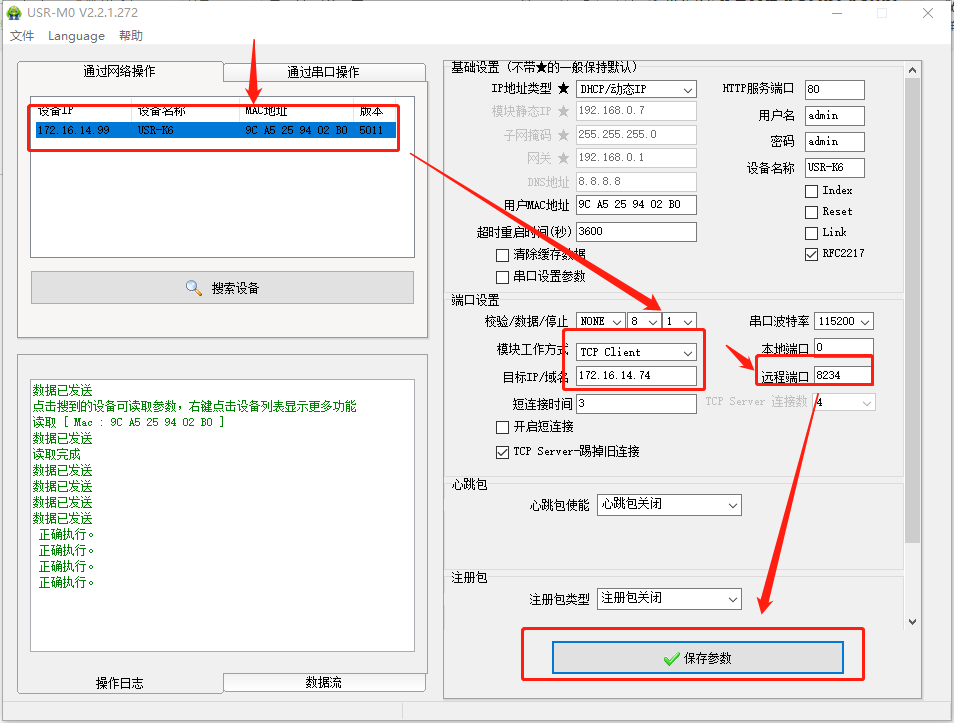Open the IP地址类型 DHCP dropdown
Screen dimensions: 954x723
click(x=636, y=90)
